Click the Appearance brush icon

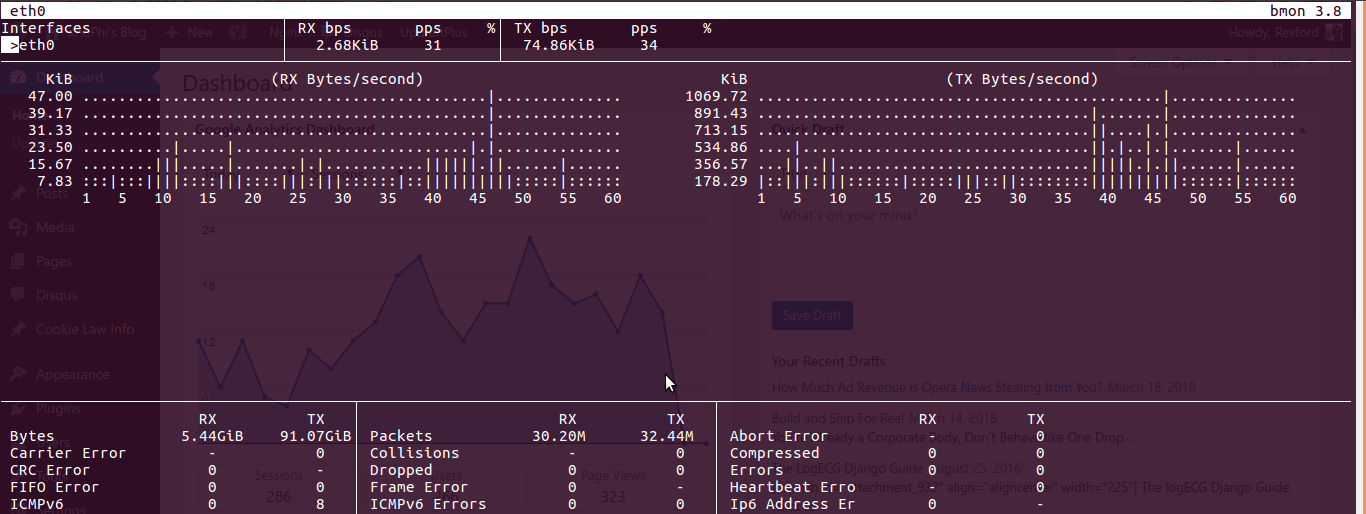point(17,374)
